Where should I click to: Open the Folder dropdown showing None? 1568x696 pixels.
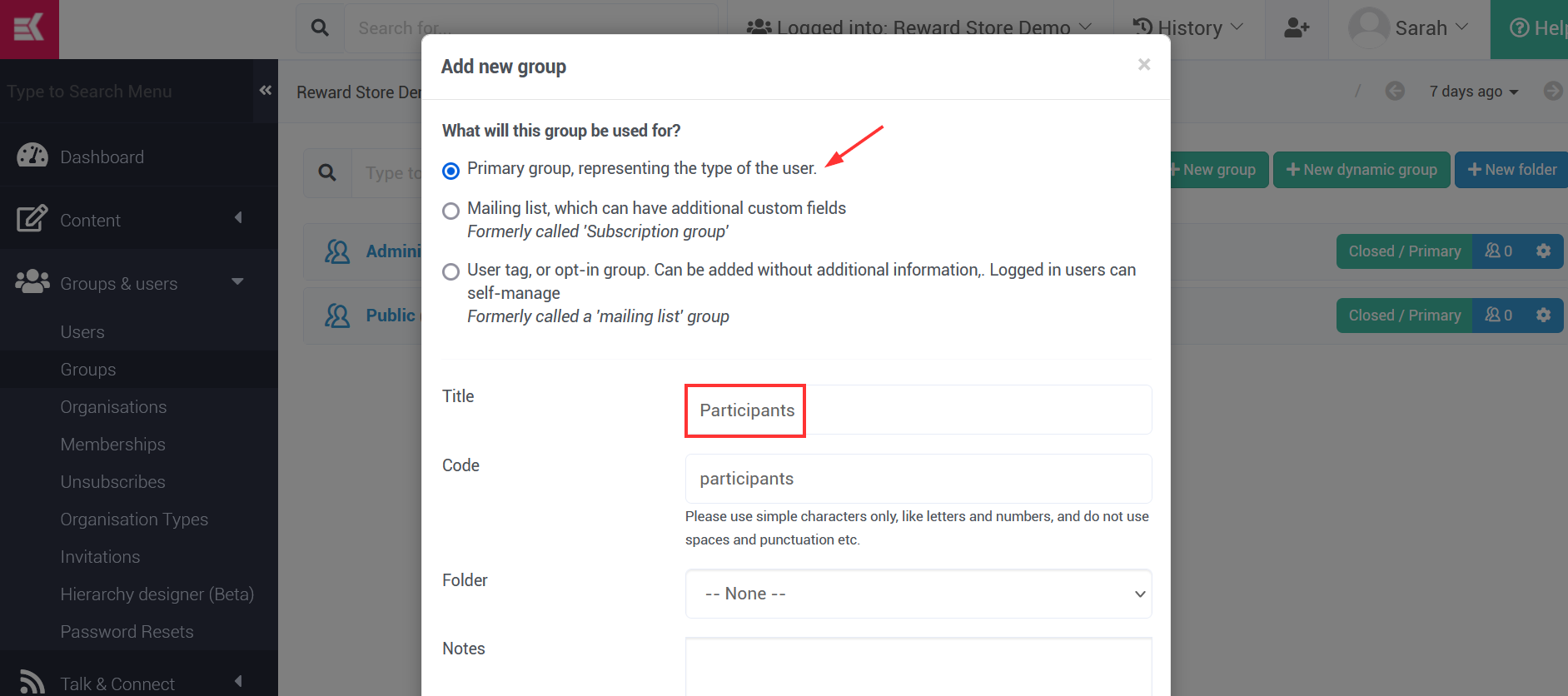click(918, 594)
